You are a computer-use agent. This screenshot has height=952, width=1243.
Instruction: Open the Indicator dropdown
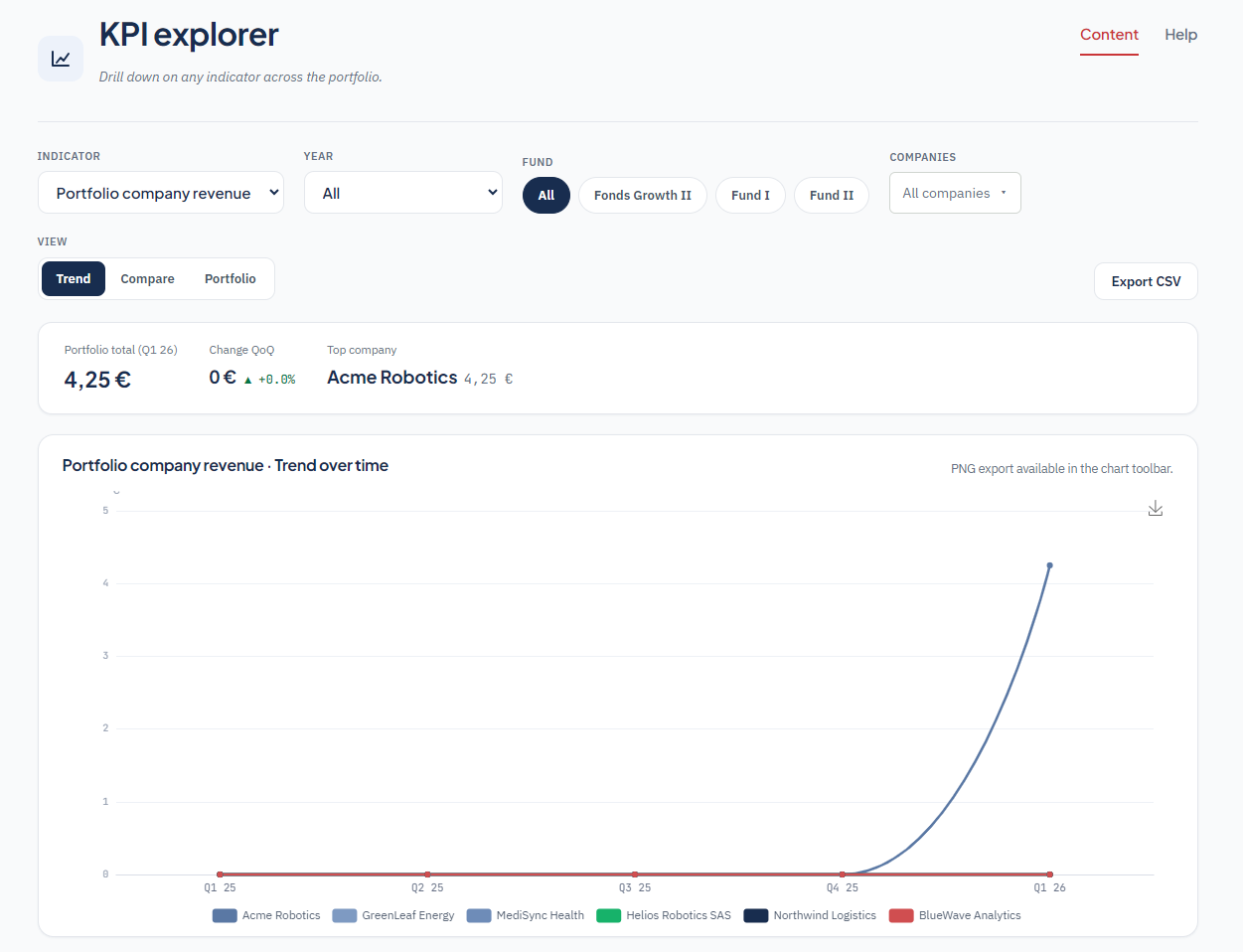coord(161,193)
